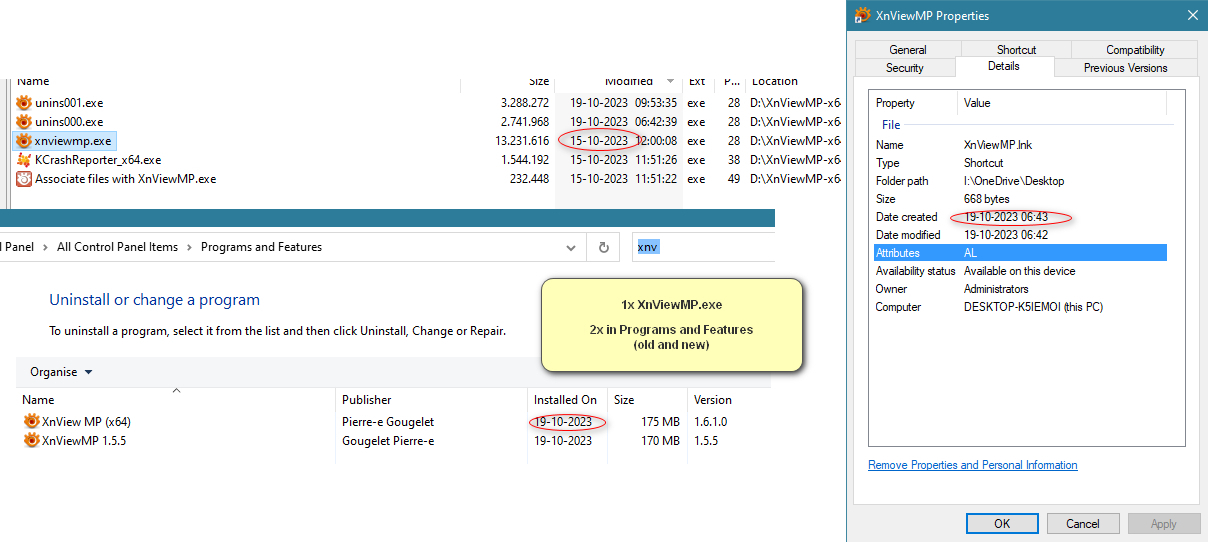Image resolution: width=1208 pixels, height=543 pixels.
Task: Click the 1.5.5 version cell
Action: (706, 441)
